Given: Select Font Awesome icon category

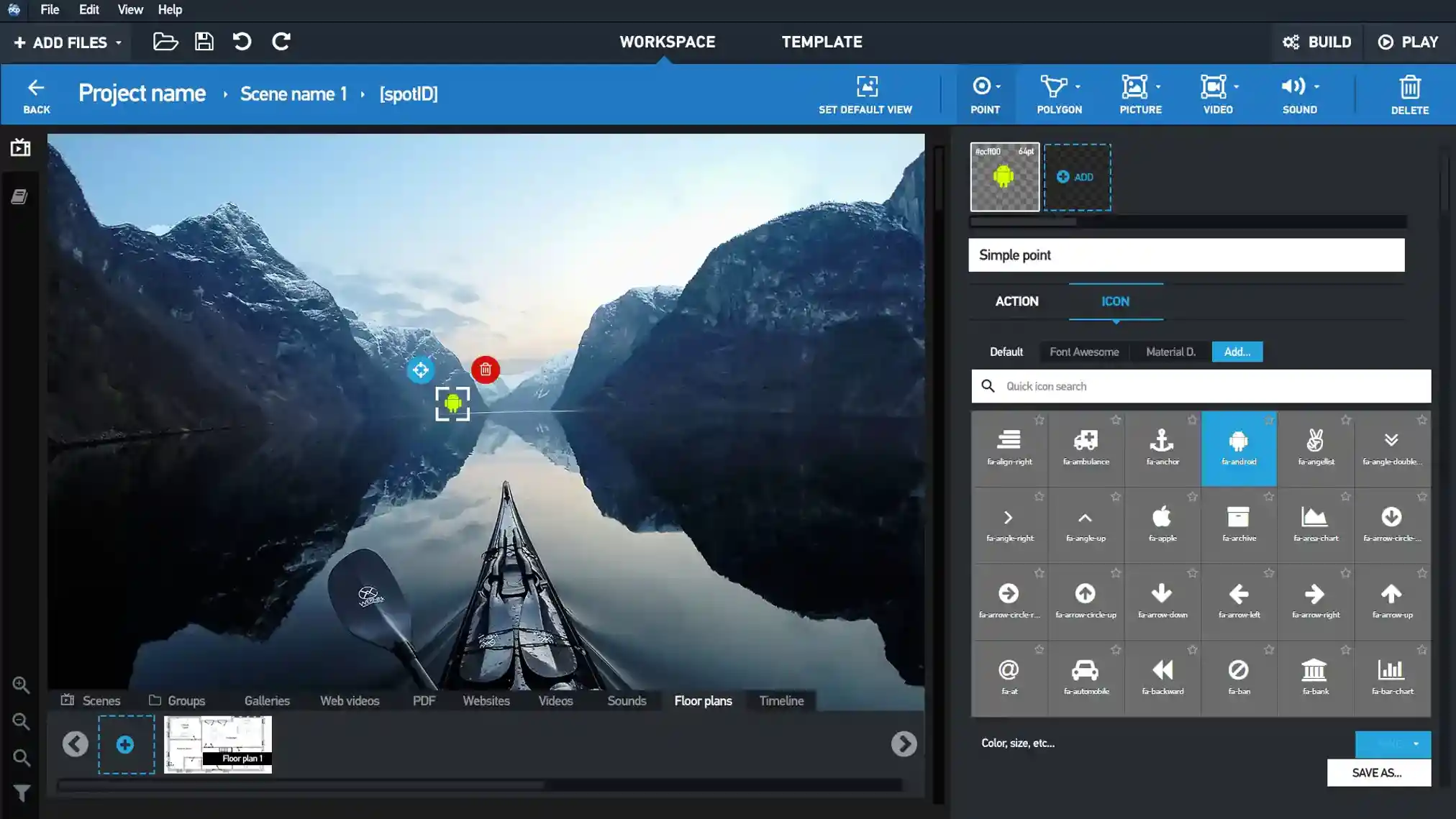Looking at the screenshot, I should pos(1084,351).
